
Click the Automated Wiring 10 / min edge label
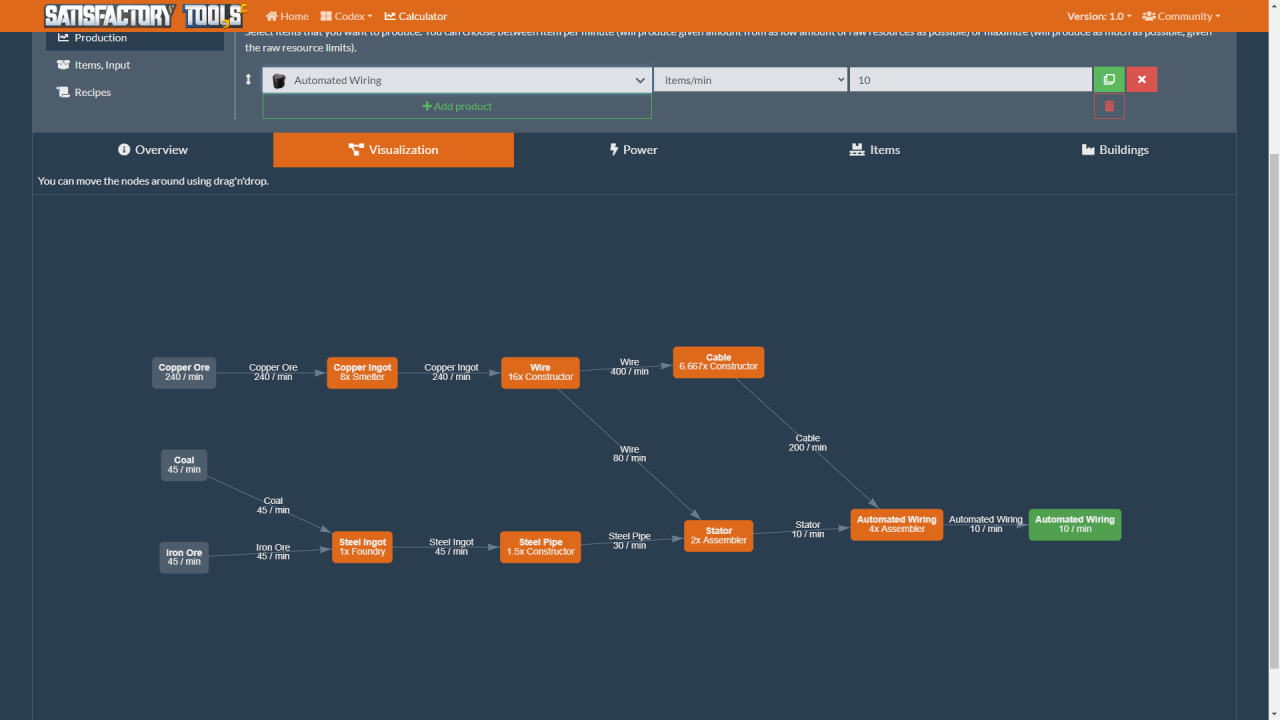click(985, 524)
